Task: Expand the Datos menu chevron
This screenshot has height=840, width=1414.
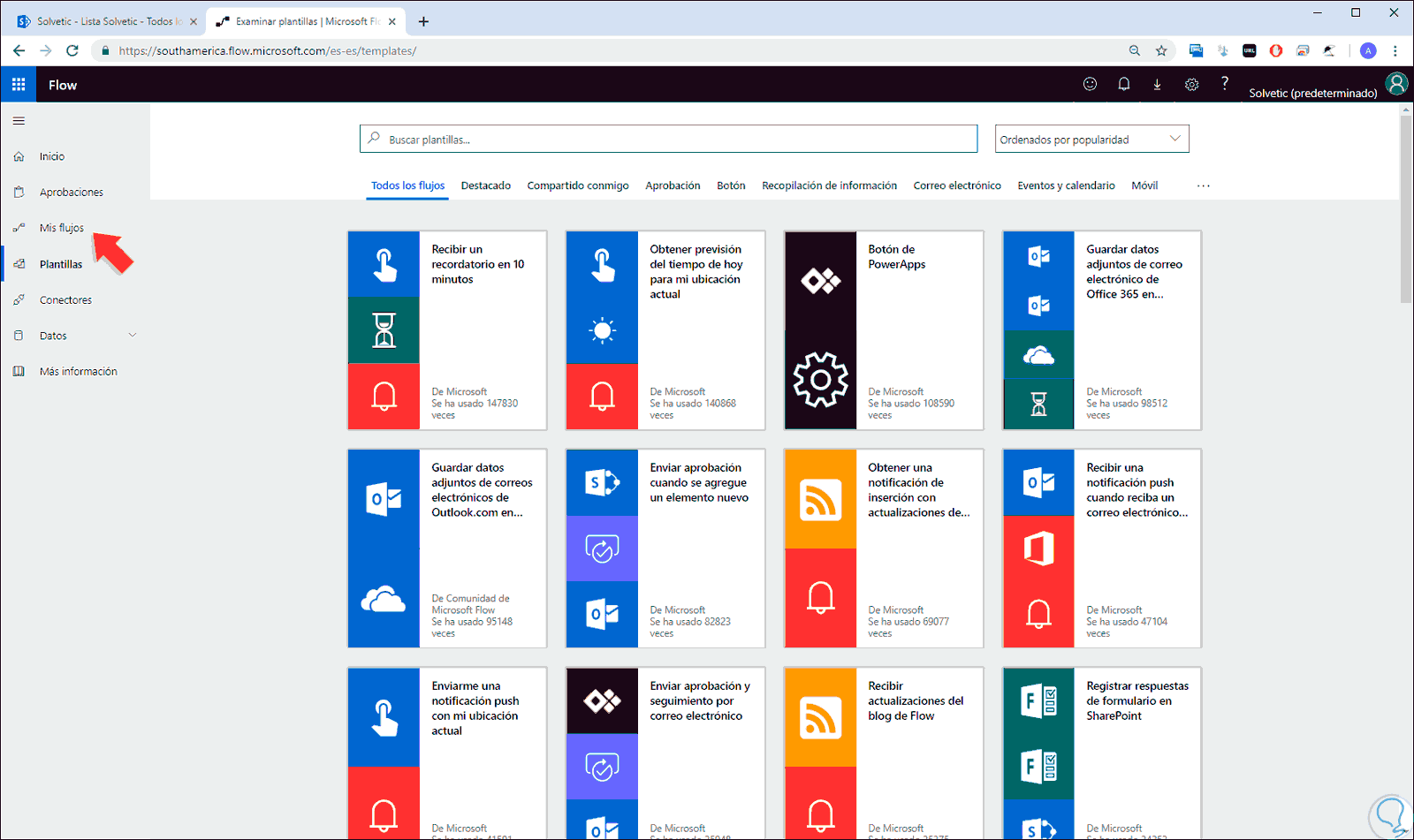Action: click(133, 336)
